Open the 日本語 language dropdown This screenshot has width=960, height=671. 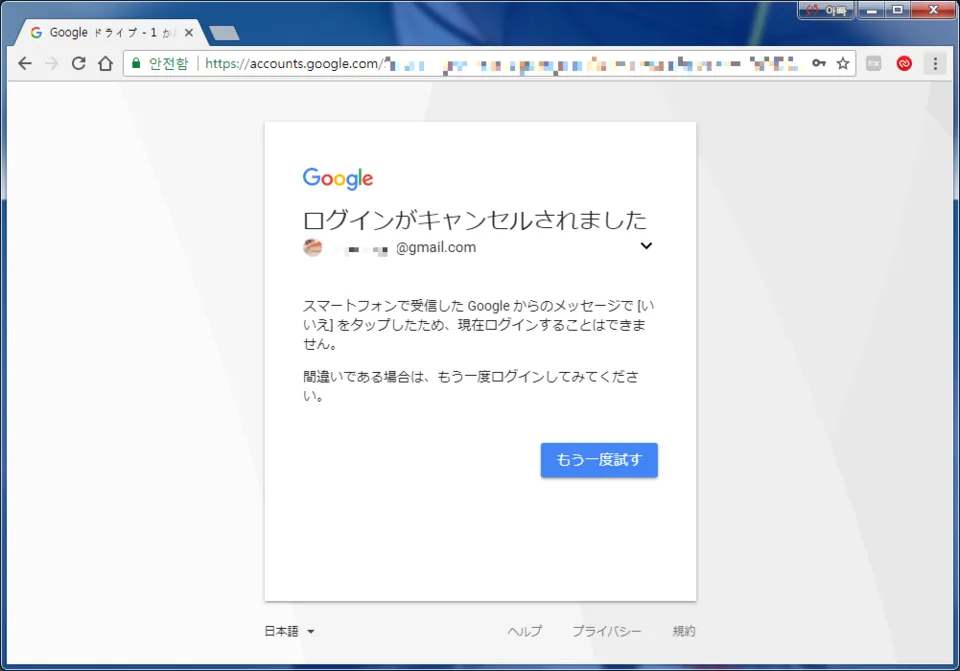click(289, 631)
